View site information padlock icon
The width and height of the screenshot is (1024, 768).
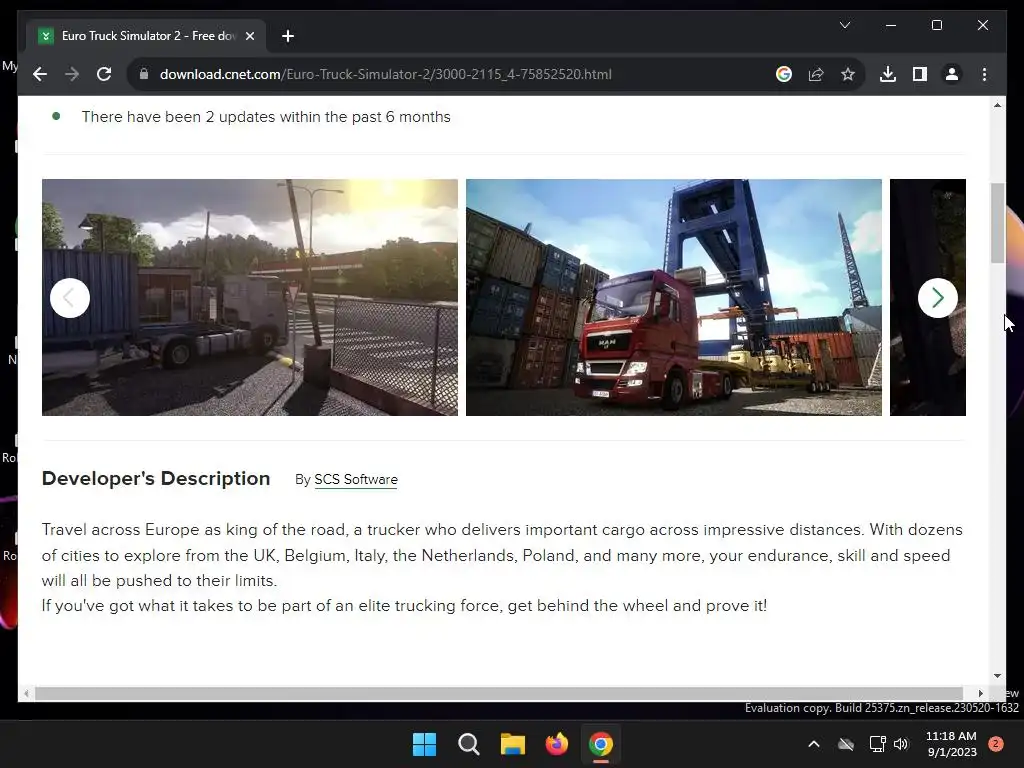[144, 74]
